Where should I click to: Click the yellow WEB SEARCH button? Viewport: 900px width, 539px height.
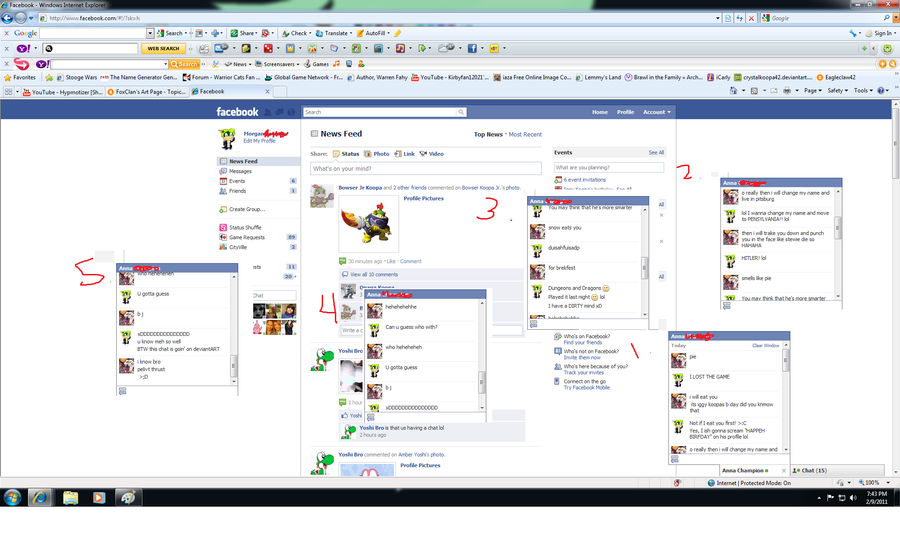[164, 48]
